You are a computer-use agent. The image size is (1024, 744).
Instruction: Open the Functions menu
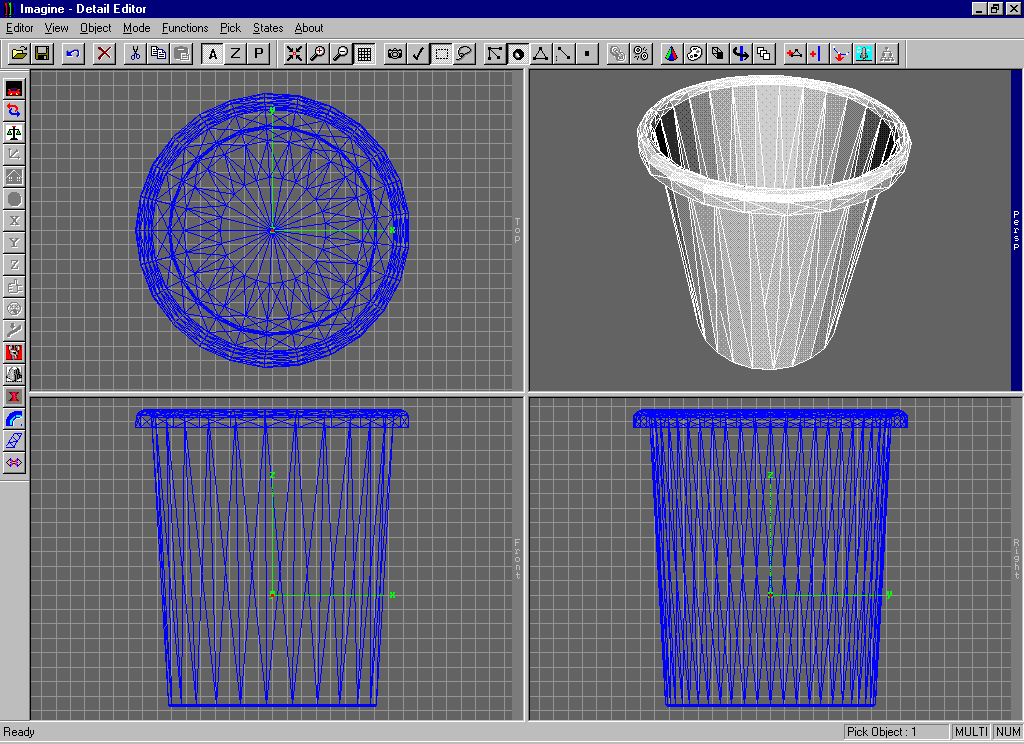tap(185, 28)
